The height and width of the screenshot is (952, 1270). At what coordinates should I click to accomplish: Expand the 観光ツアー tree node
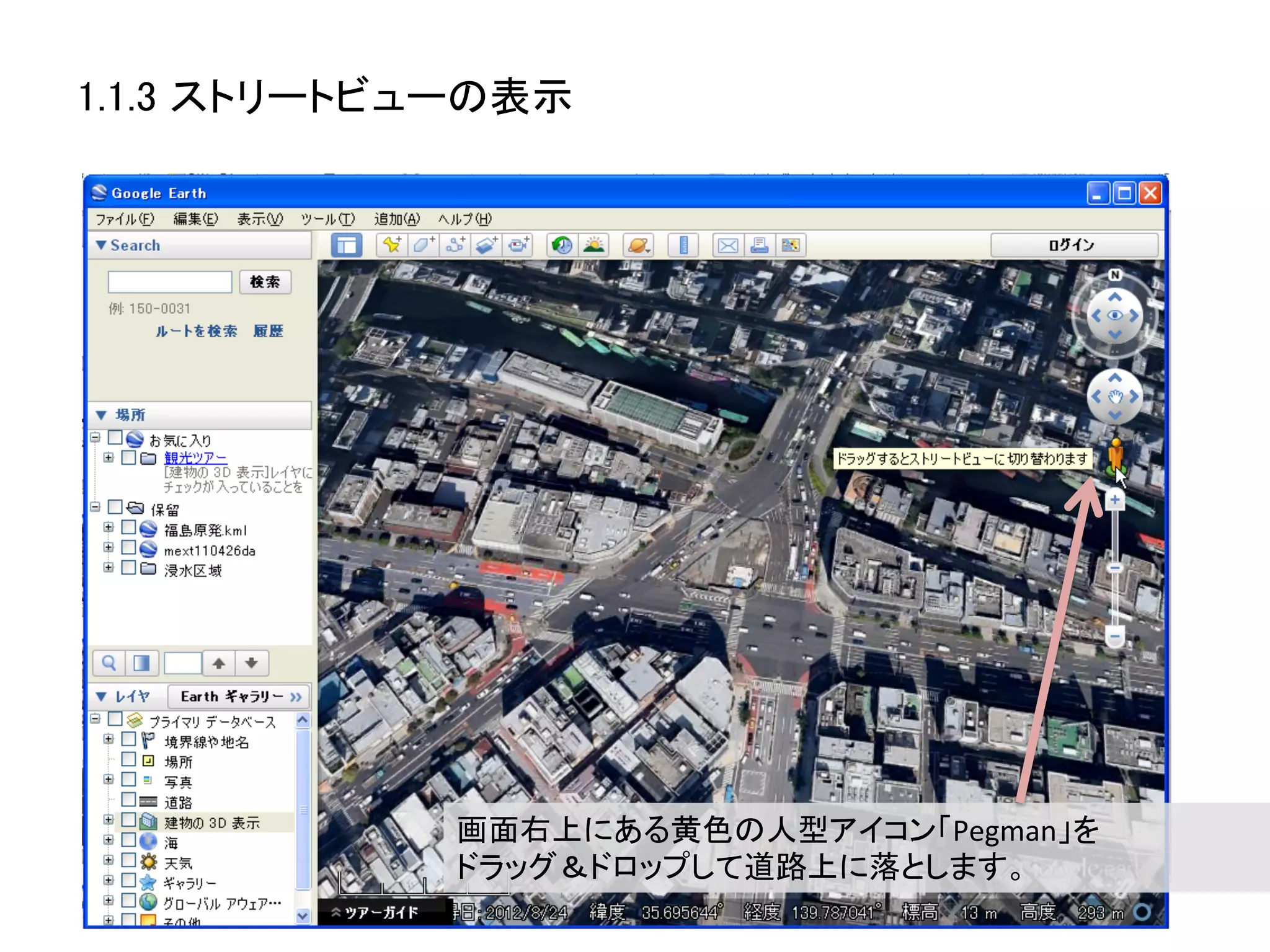pos(109,458)
